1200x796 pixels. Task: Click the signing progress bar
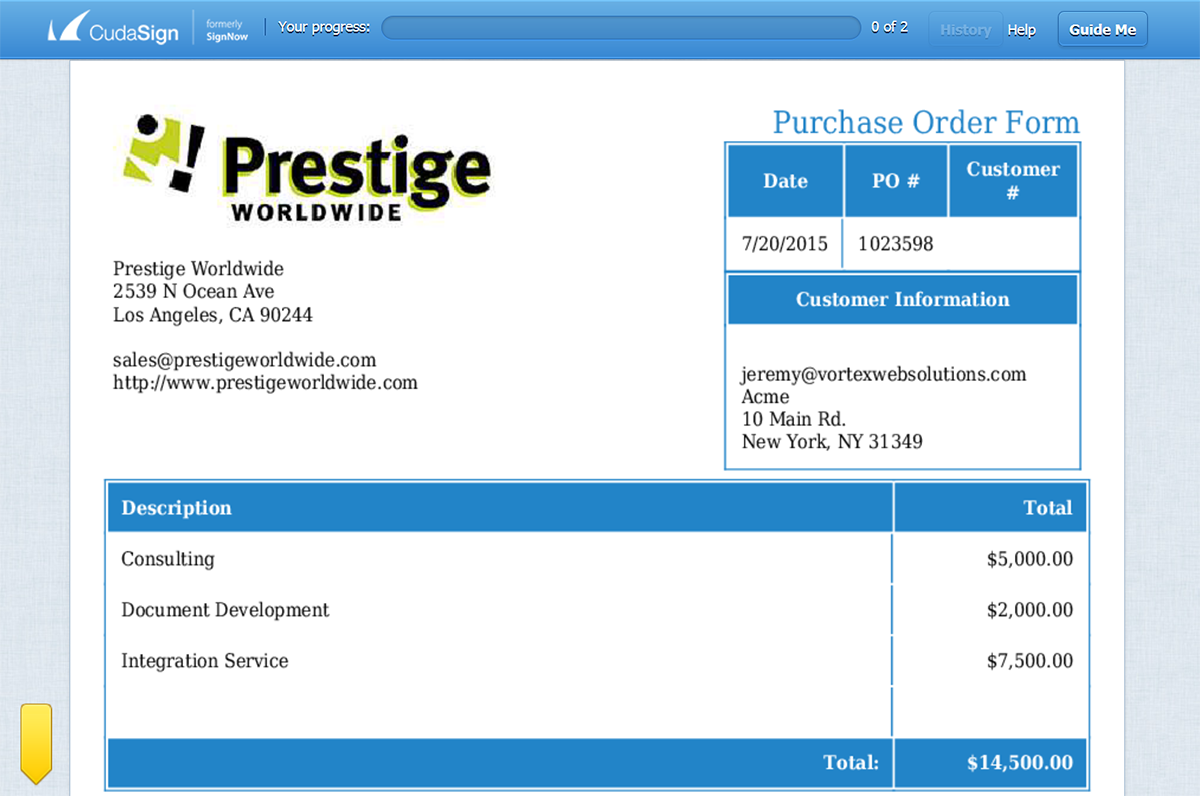click(621, 27)
